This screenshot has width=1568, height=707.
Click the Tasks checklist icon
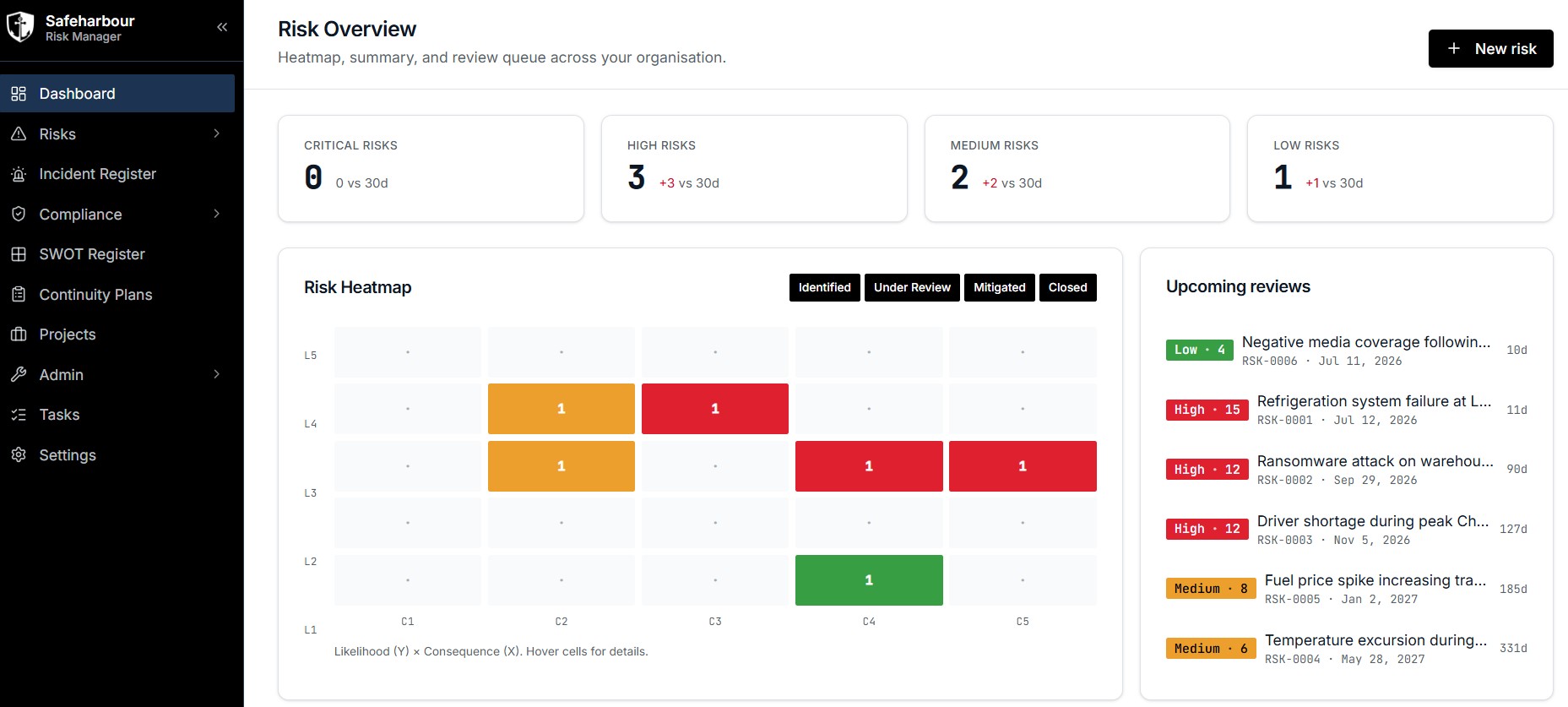(19, 415)
